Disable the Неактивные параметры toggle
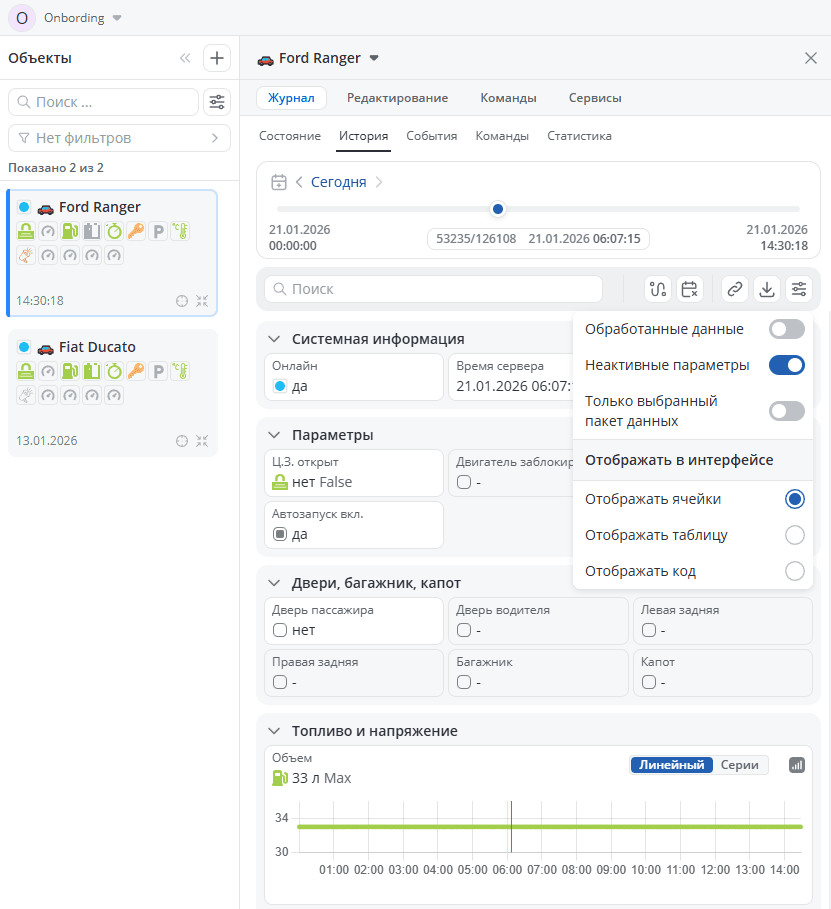This screenshot has height=909, width=831. click(786, 365)
